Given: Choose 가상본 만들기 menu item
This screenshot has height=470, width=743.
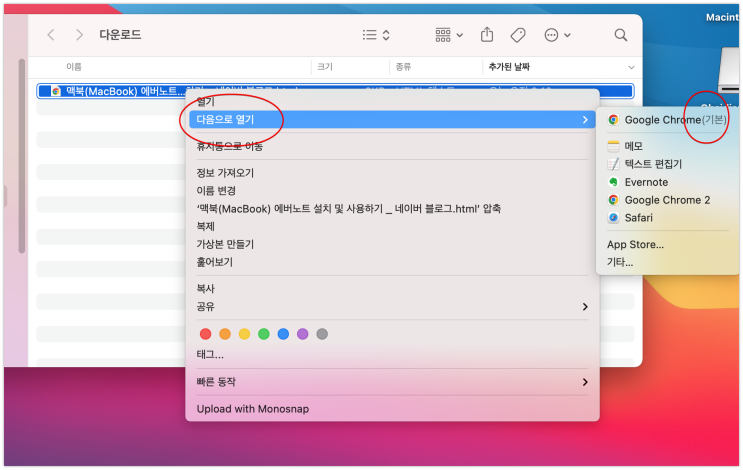Looking at the screenshot, I should click(x=225, y=244).
